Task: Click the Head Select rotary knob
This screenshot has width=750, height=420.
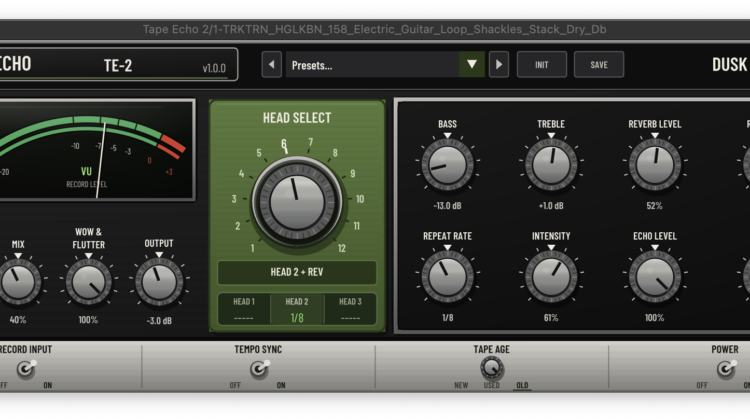Action: [297, 202]
